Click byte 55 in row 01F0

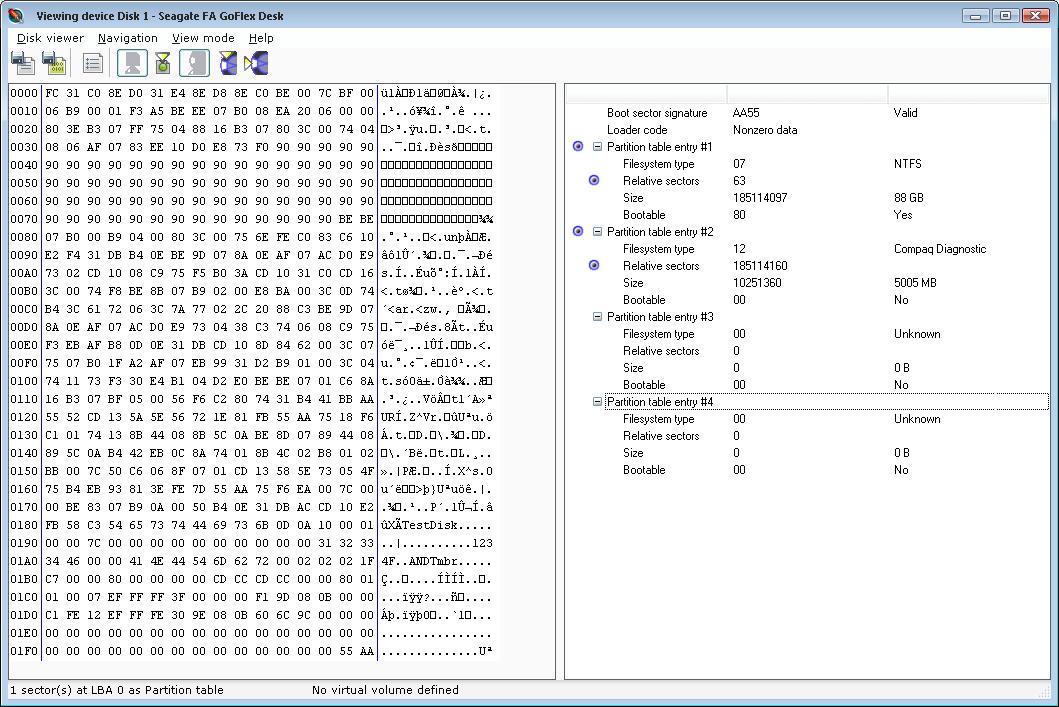click(x=346, y=651)
